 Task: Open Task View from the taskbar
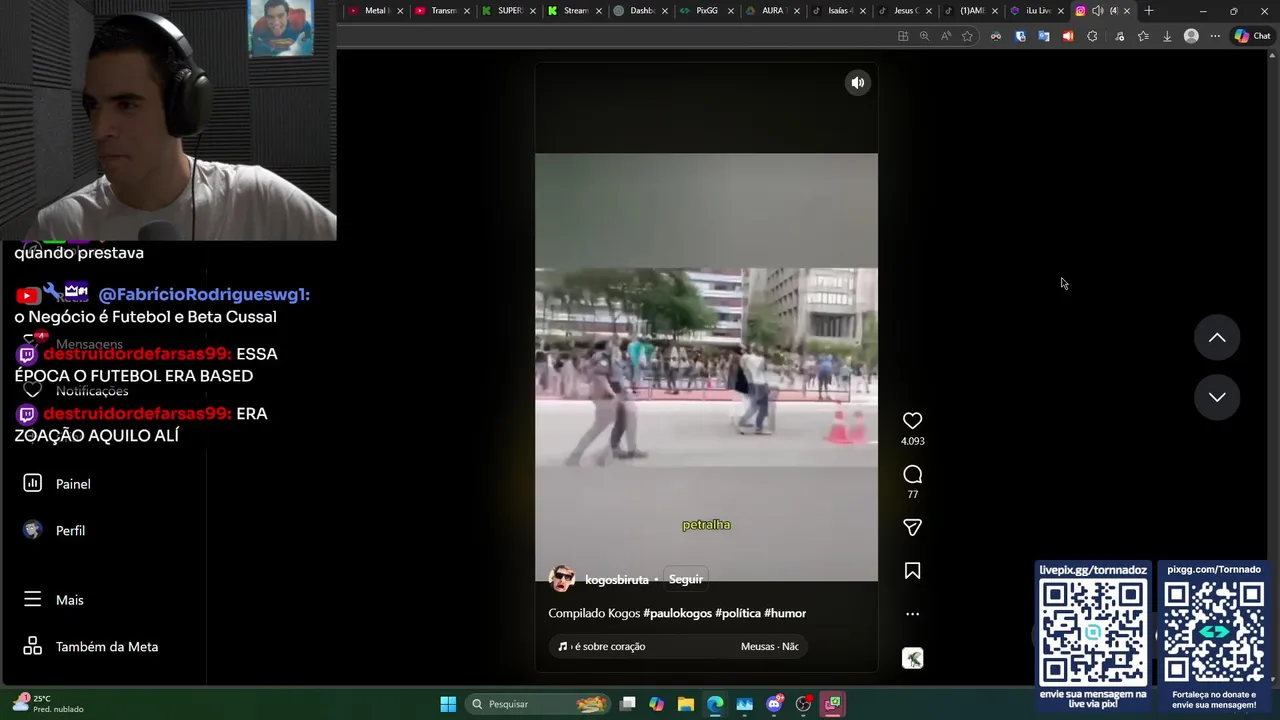628,704
